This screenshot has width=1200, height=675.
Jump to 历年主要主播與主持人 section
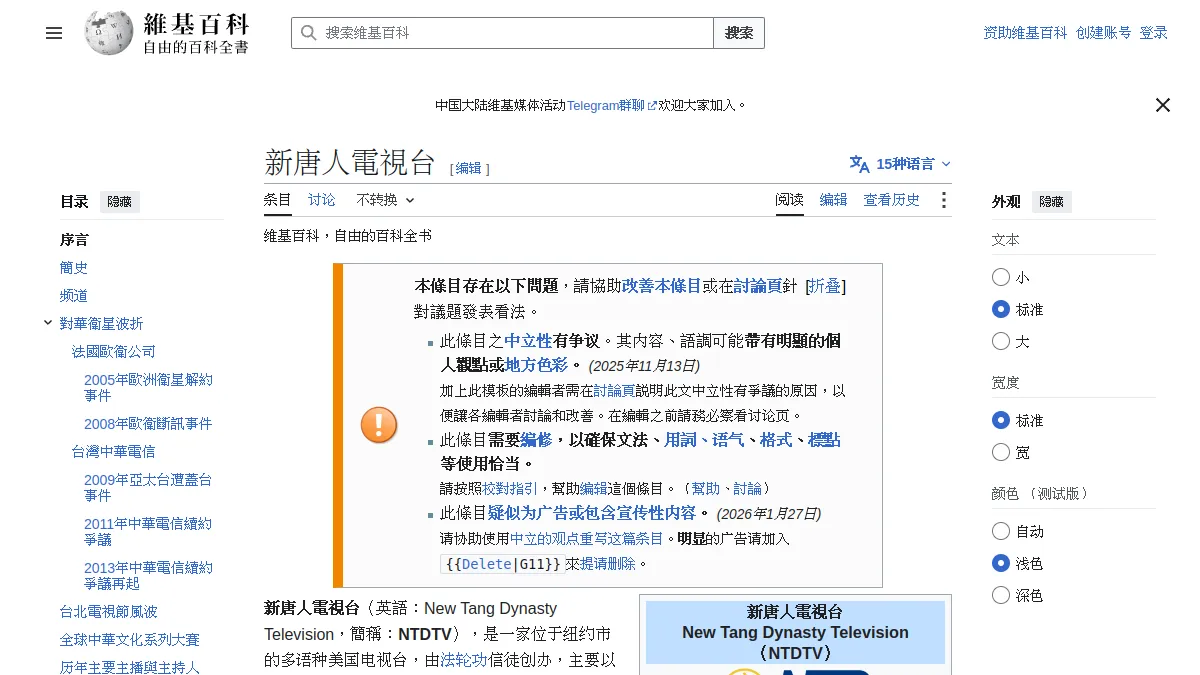tap(130, 668)
